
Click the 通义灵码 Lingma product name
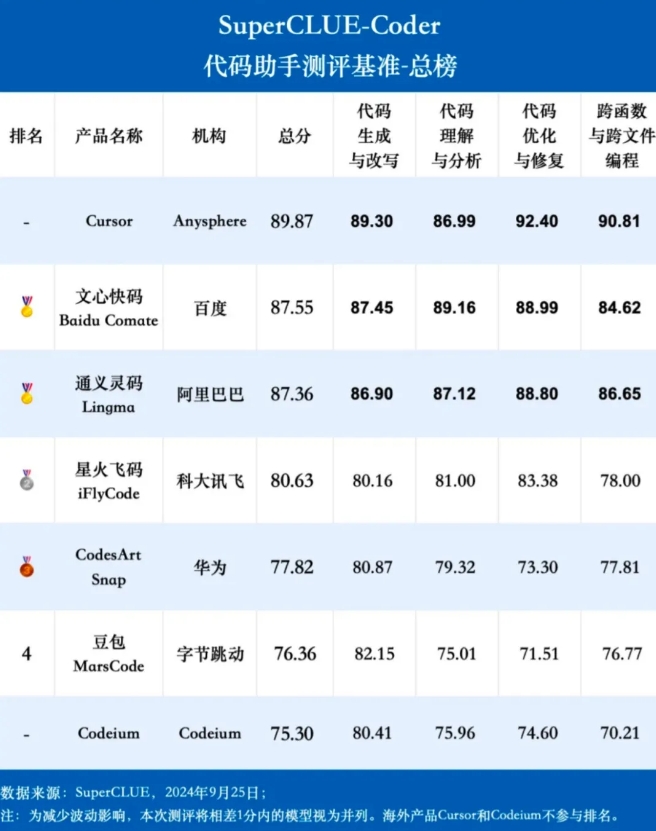109,394
